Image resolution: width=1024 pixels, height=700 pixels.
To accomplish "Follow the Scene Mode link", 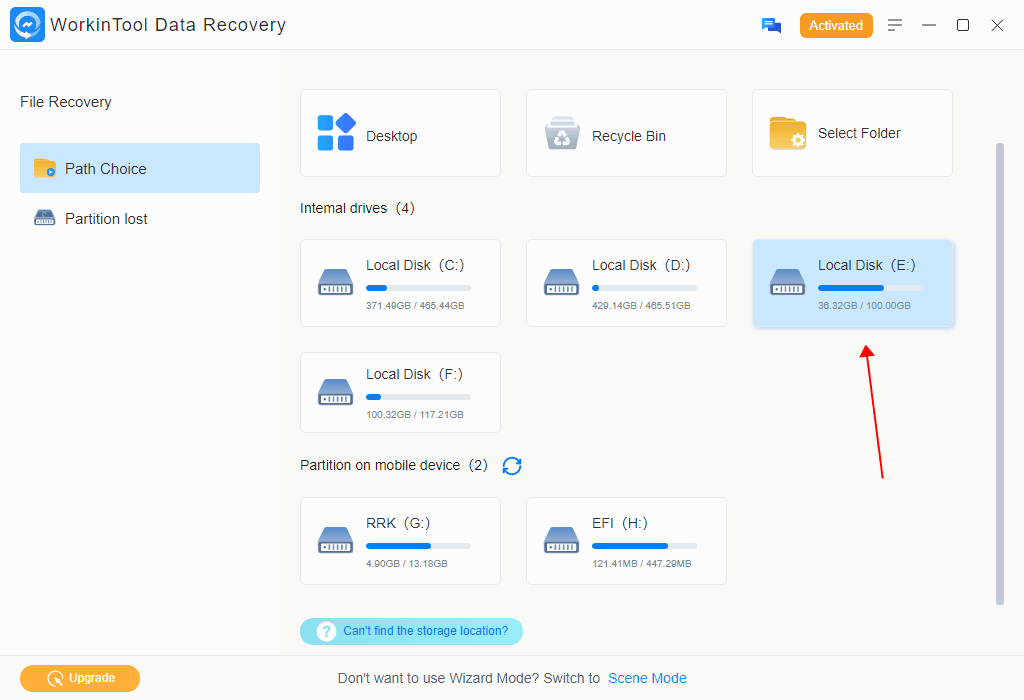I will (647, 678).
